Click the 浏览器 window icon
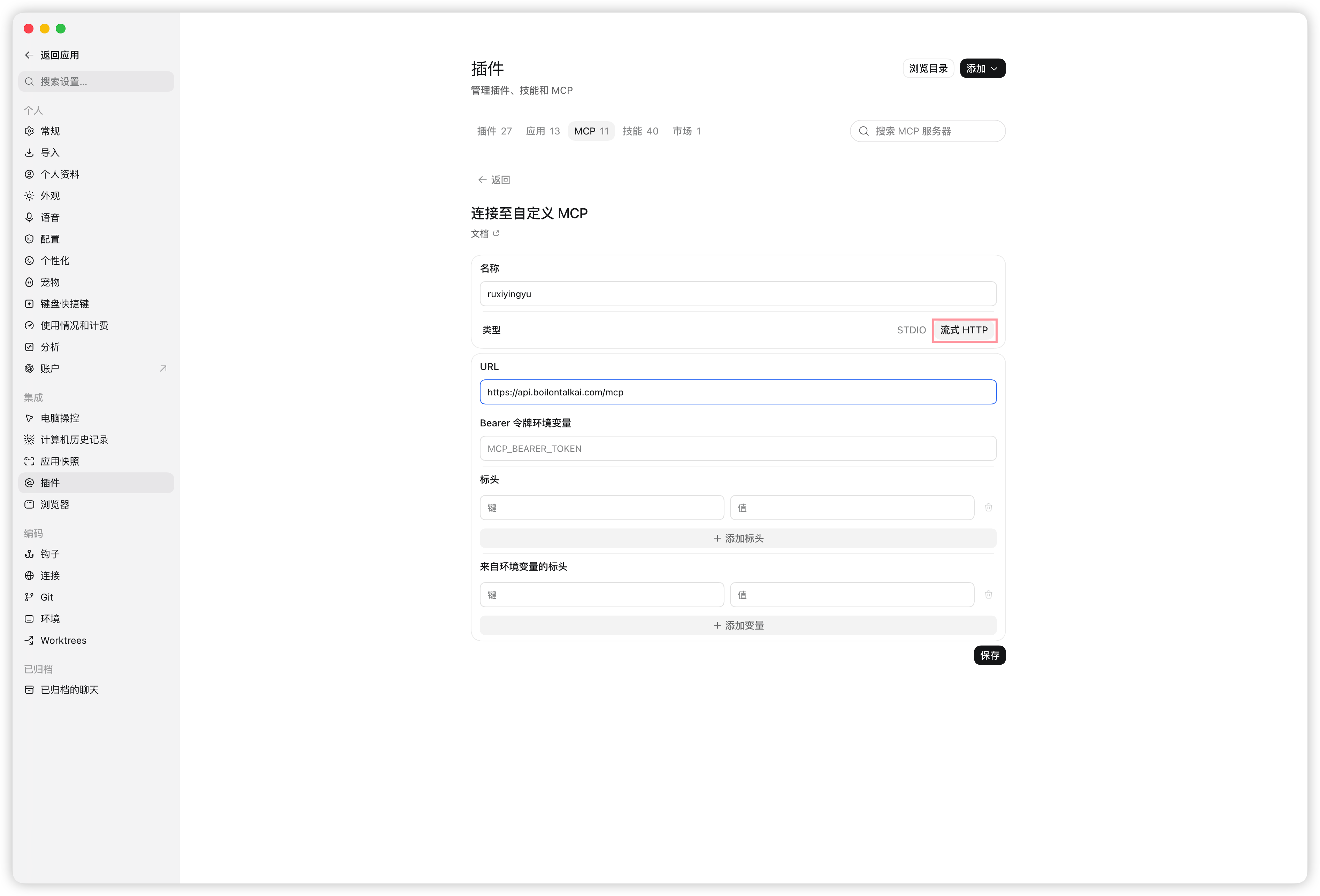Screen dimensions: 1320x896 29,504
